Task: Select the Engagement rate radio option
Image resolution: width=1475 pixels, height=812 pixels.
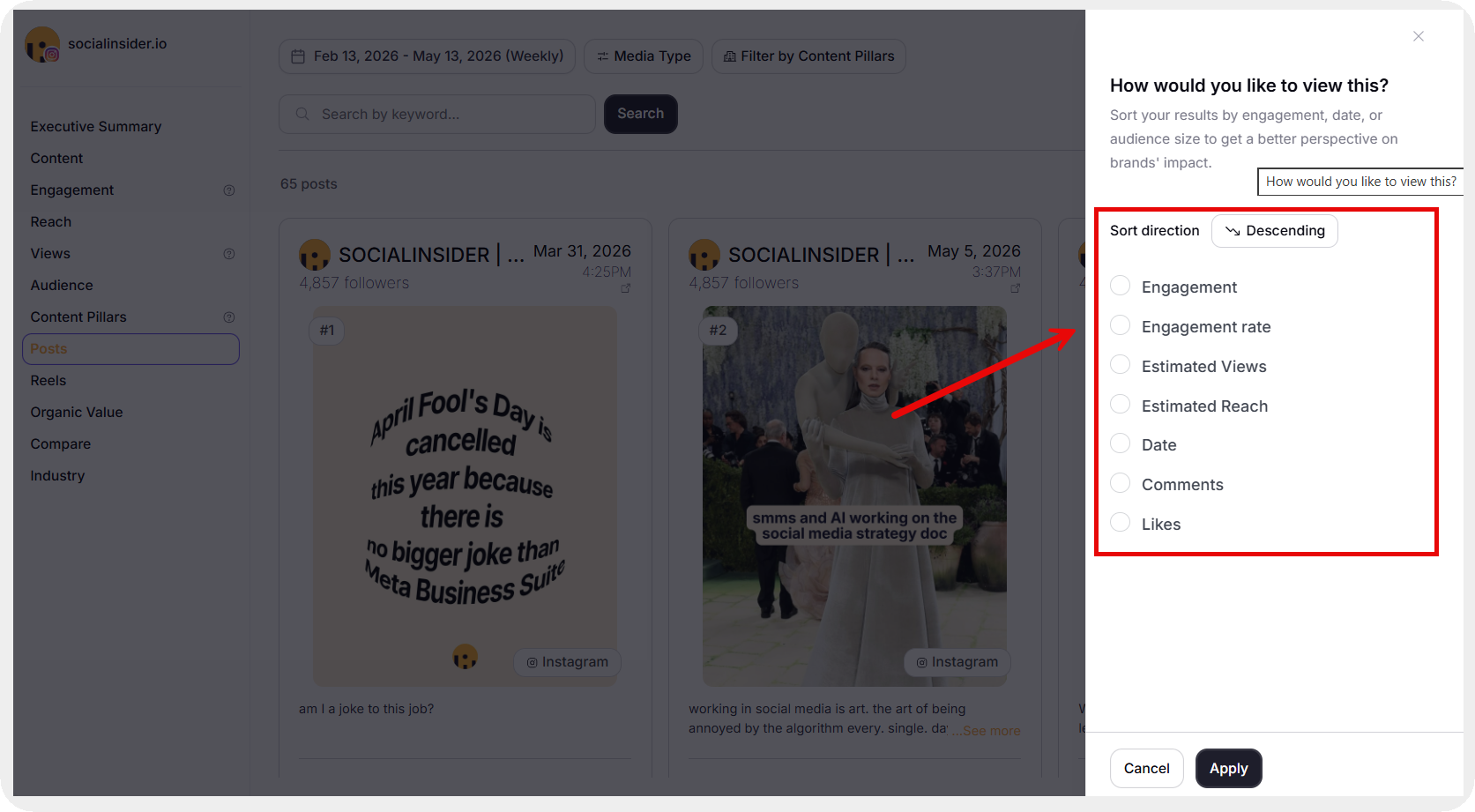Action: coord(1121,325)
